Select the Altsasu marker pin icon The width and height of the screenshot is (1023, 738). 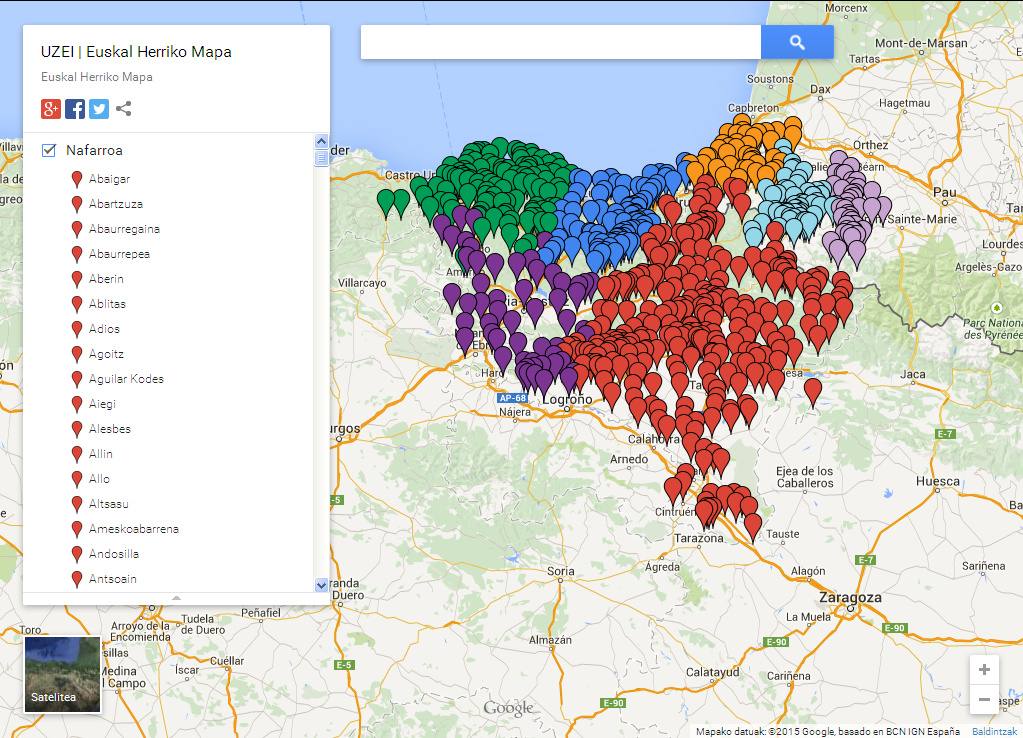coord(79,504)
